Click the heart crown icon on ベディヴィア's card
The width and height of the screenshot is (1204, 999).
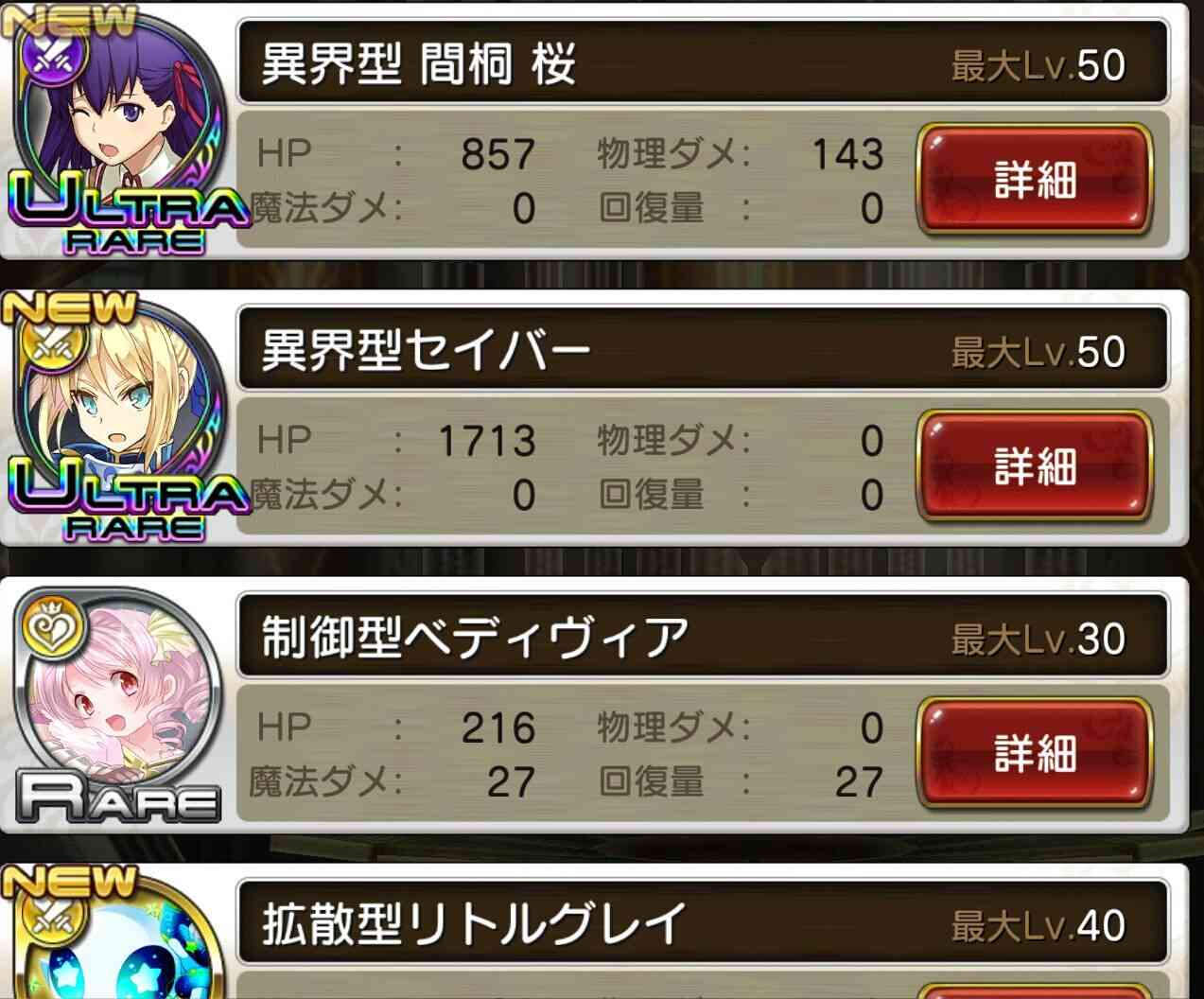coord(46,627)
